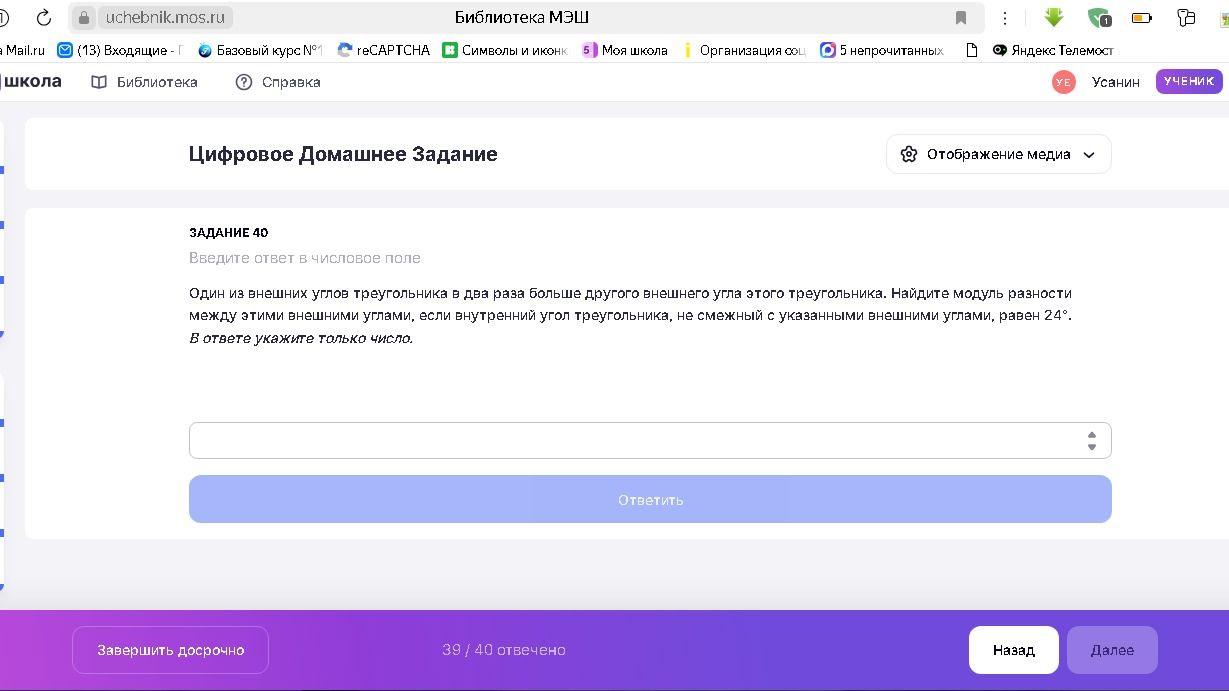Click the В ответе укажите только число note
Screen dimensions: 1229x691
click(301, 338)
